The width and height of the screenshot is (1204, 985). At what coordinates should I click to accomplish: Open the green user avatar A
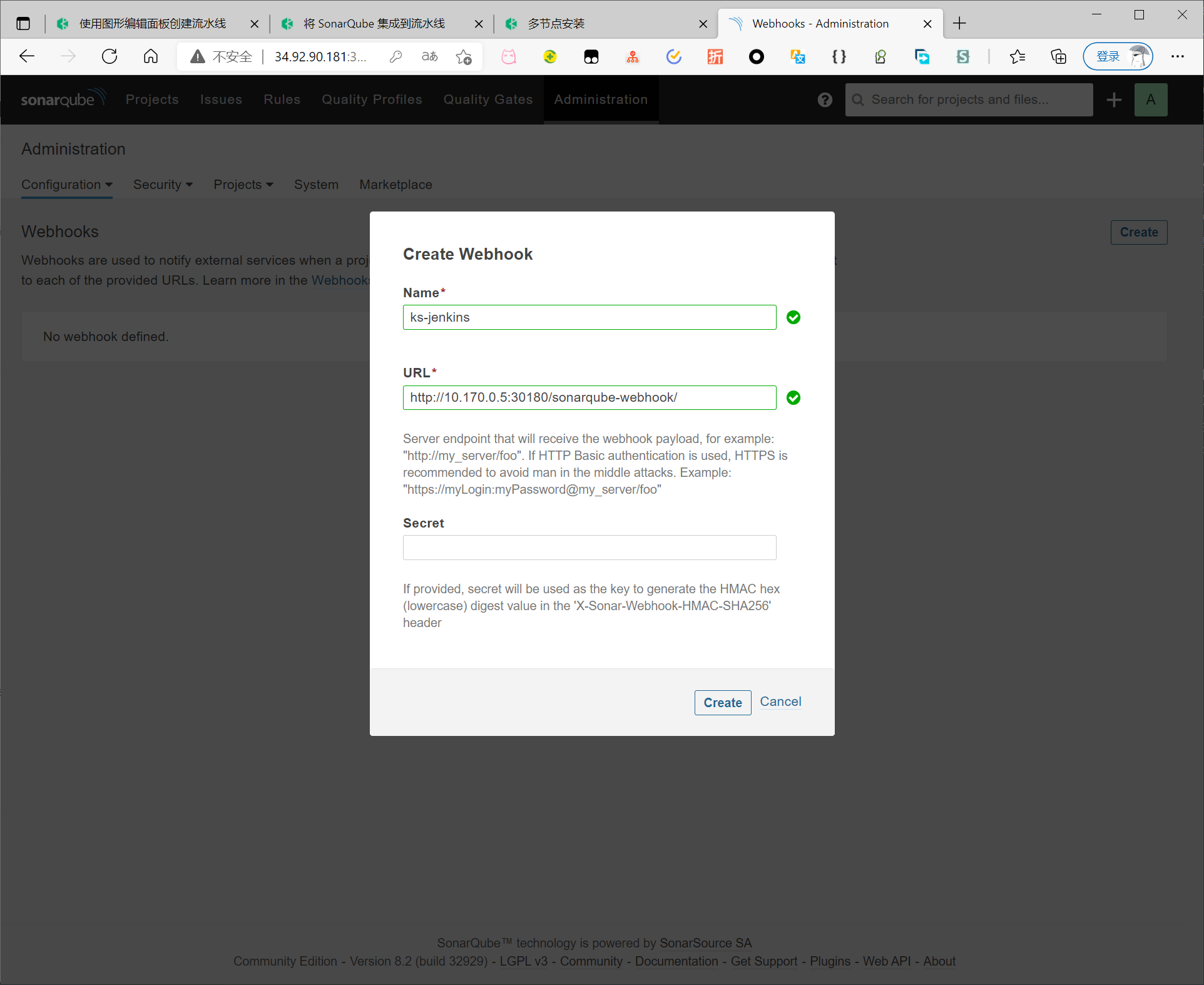(1150, 100)
